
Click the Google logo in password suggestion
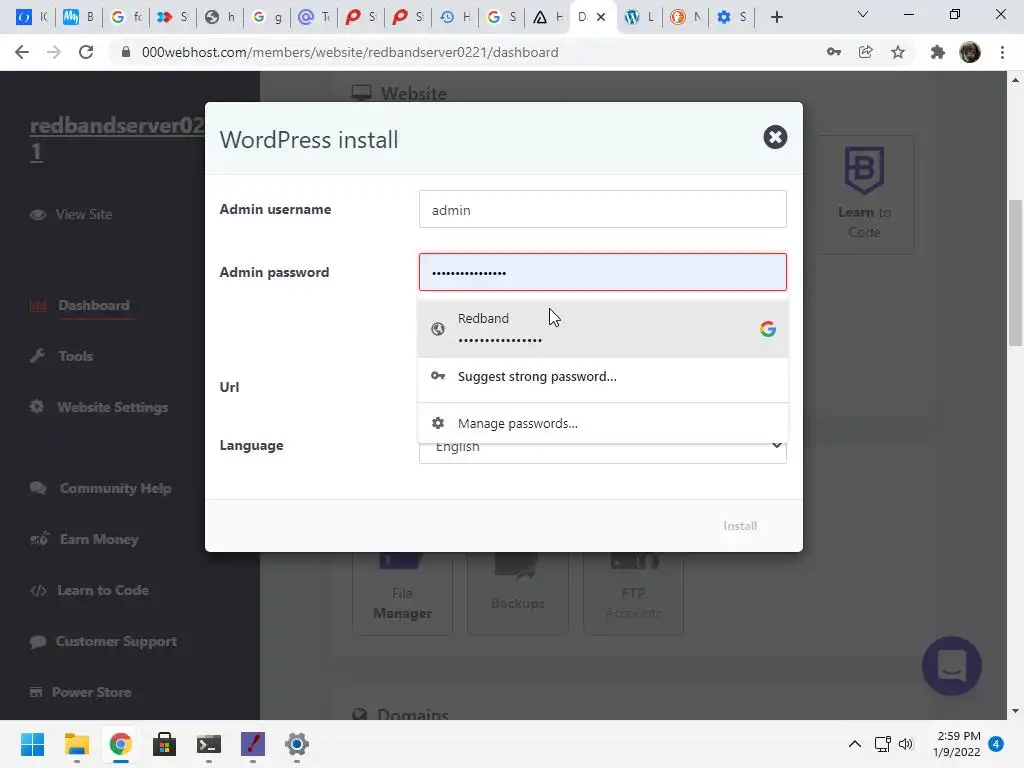(x=767, y=328)
